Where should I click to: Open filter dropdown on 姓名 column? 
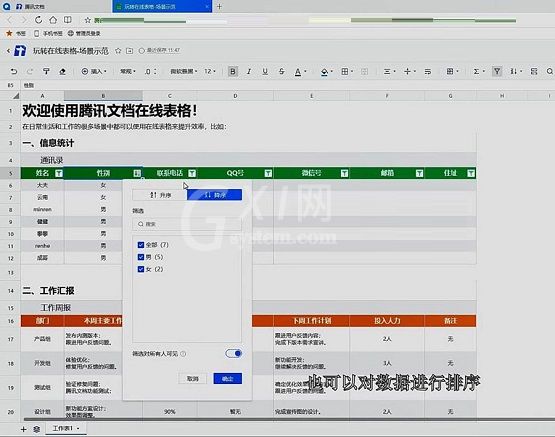click(x=59, y=173)
